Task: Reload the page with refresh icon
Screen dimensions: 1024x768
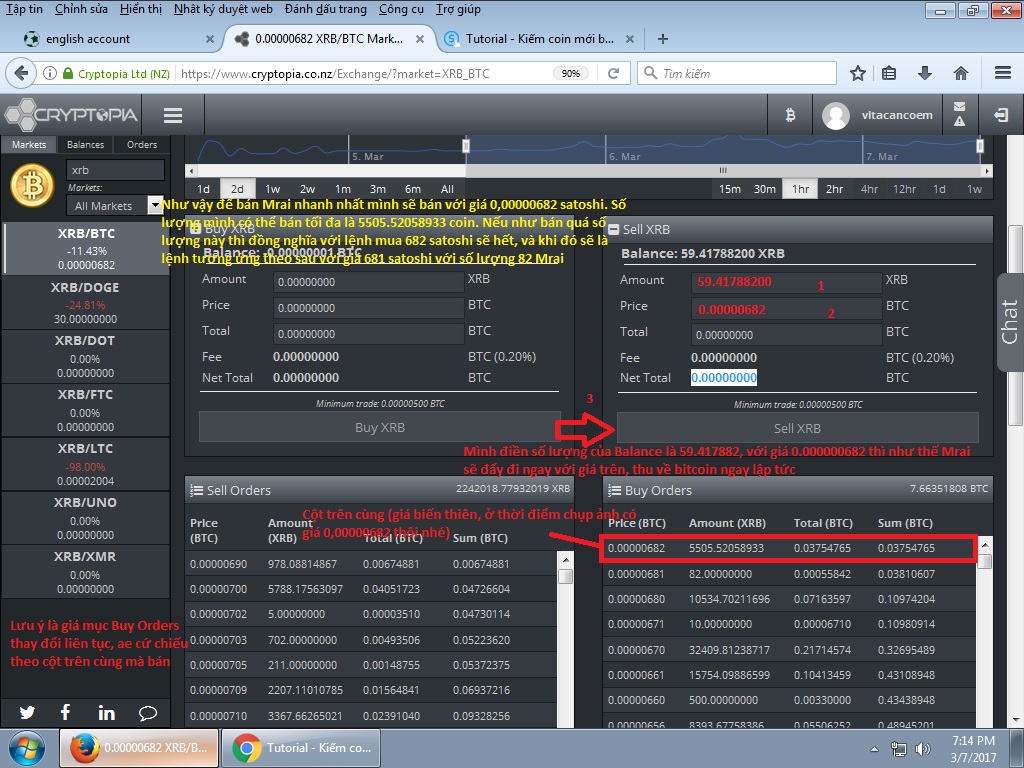Action: point(613,73)
